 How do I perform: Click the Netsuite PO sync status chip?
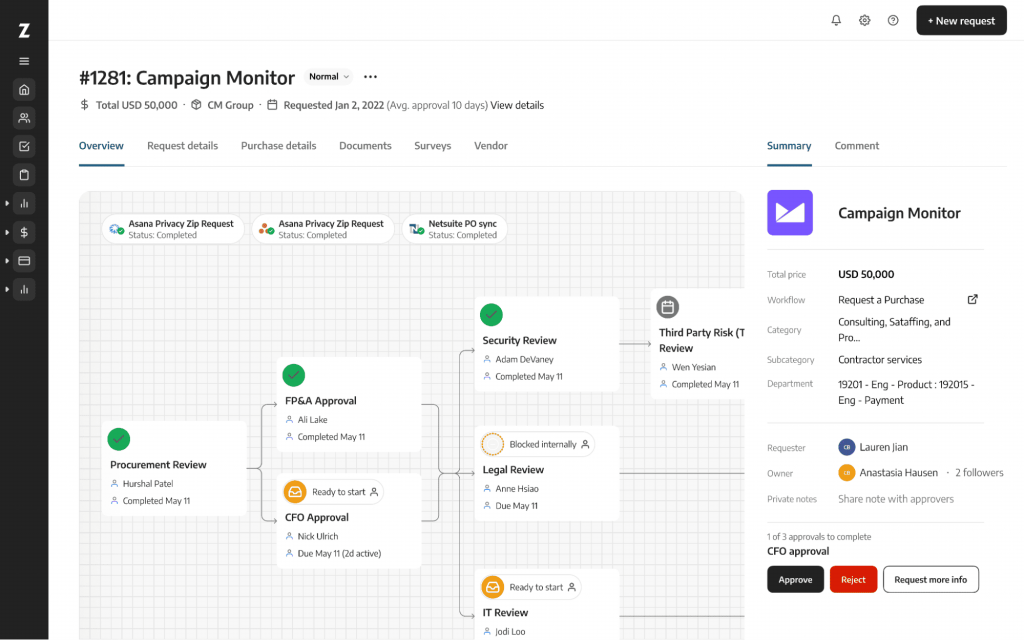pos(455,229)
